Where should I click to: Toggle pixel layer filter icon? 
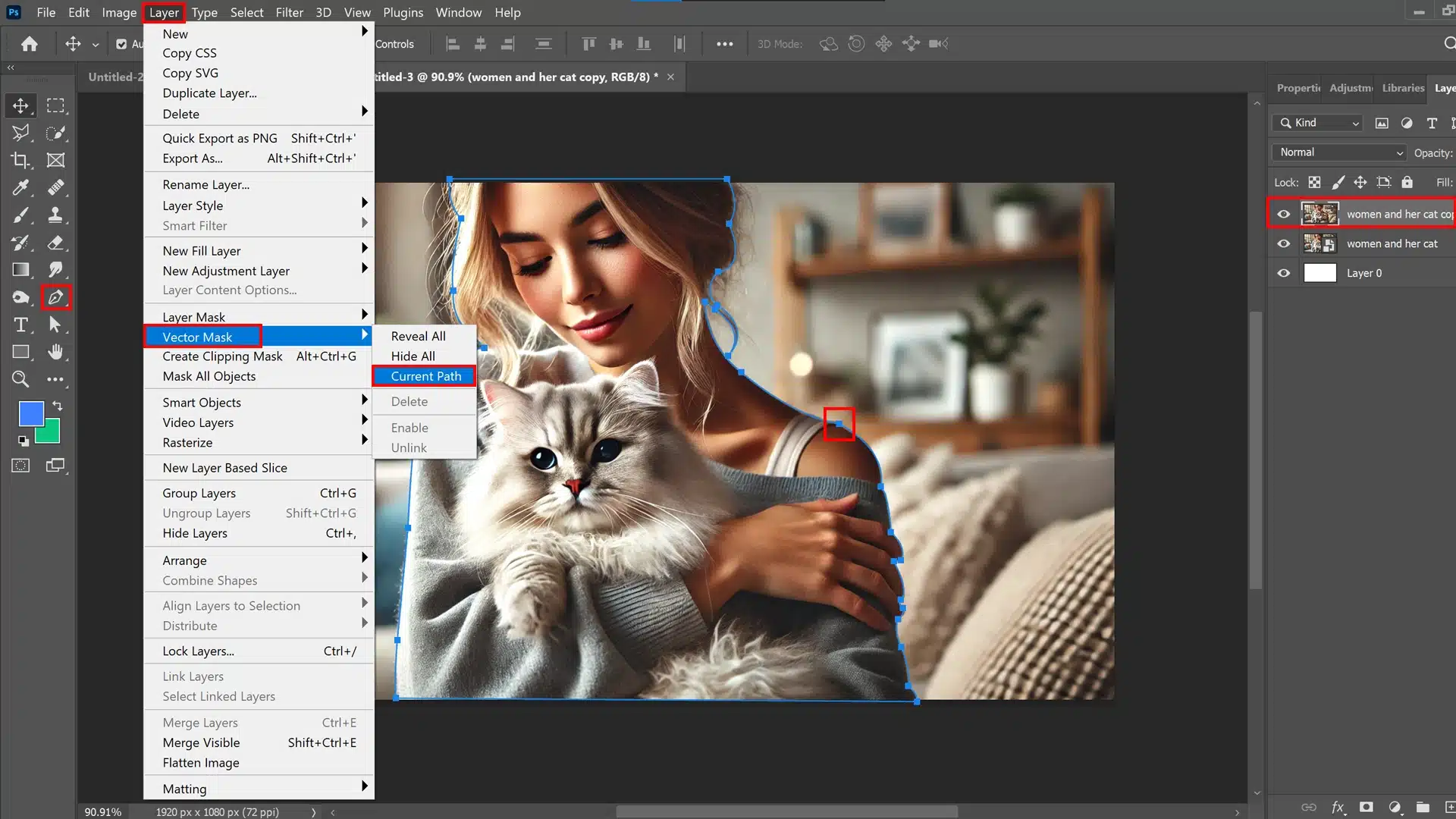(x=1382, y=123)
